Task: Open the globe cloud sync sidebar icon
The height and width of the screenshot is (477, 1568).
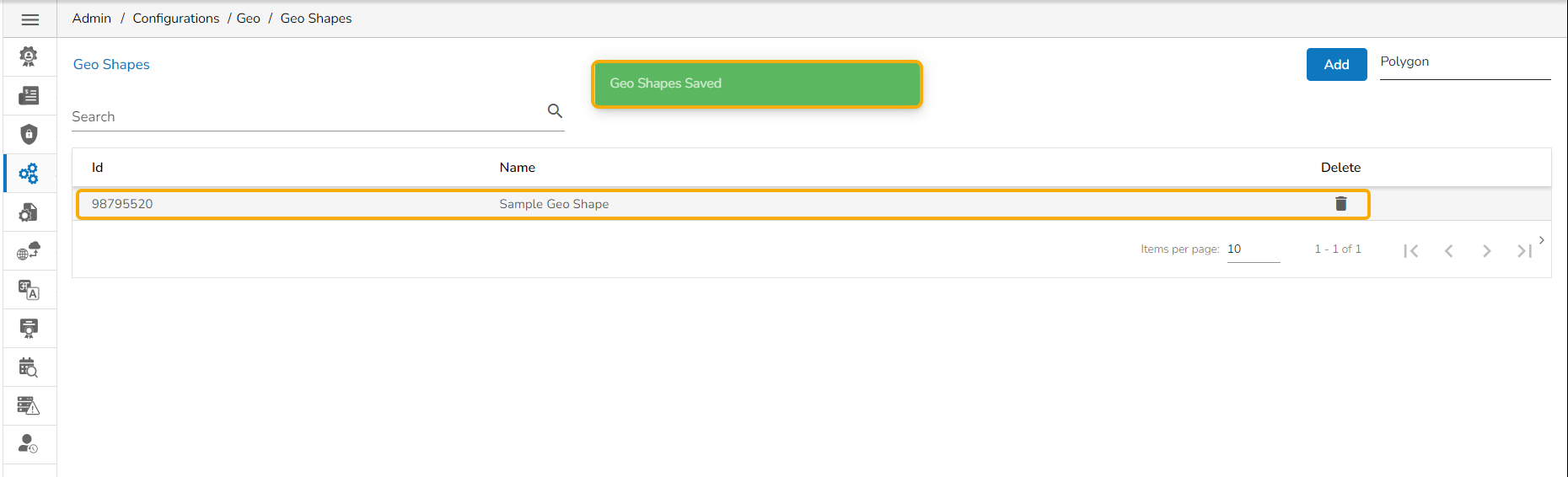Action: pos(29,250)
